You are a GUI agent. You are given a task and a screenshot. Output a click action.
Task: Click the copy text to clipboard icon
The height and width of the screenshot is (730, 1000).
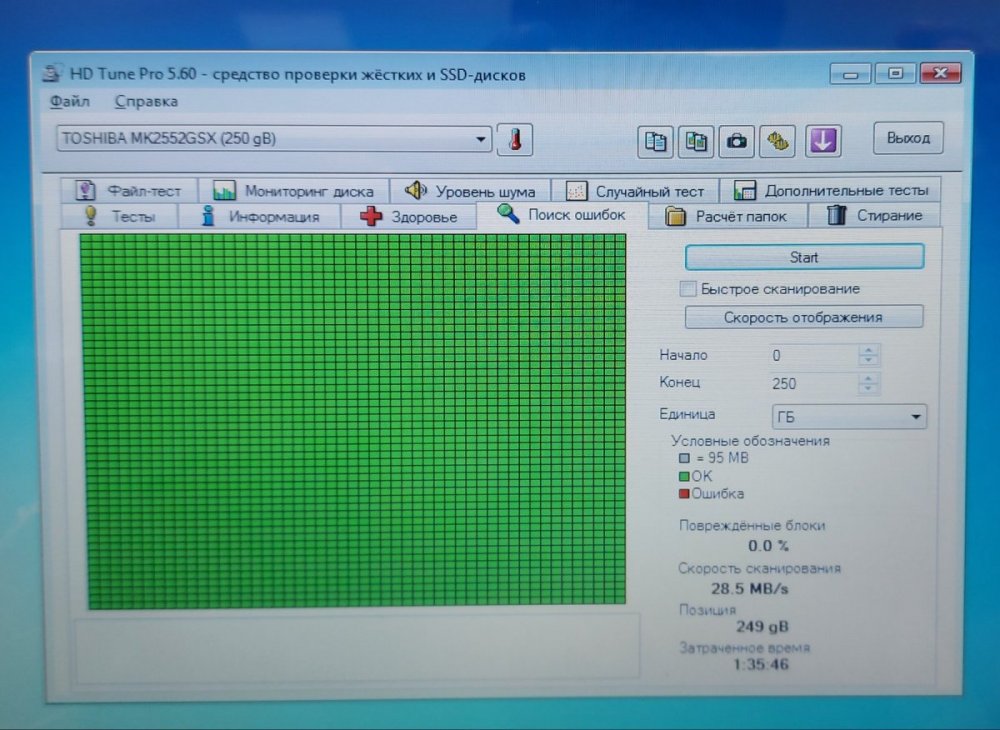pos(655,142)
